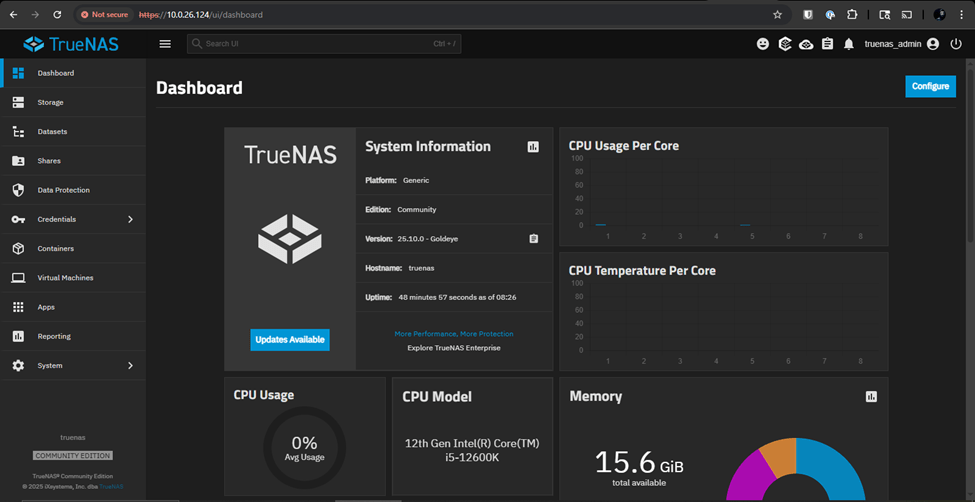Open the alerts bell icon
This screenshot has width=975, height=502.
pos(849,44)
